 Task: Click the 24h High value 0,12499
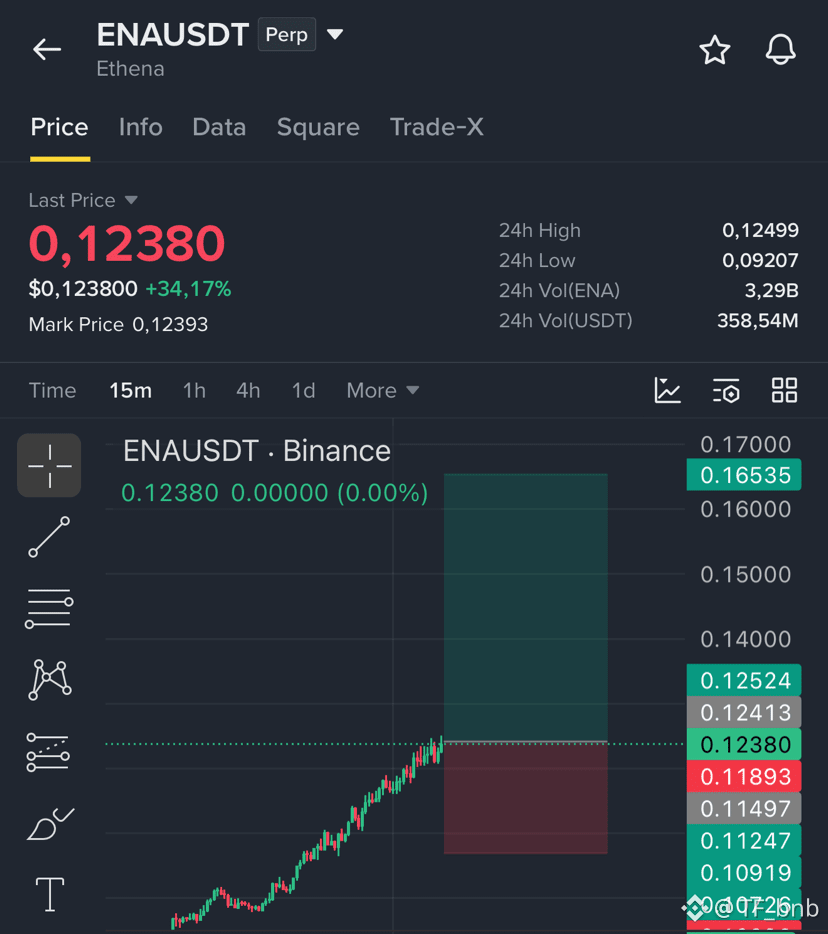click(760, 231)
